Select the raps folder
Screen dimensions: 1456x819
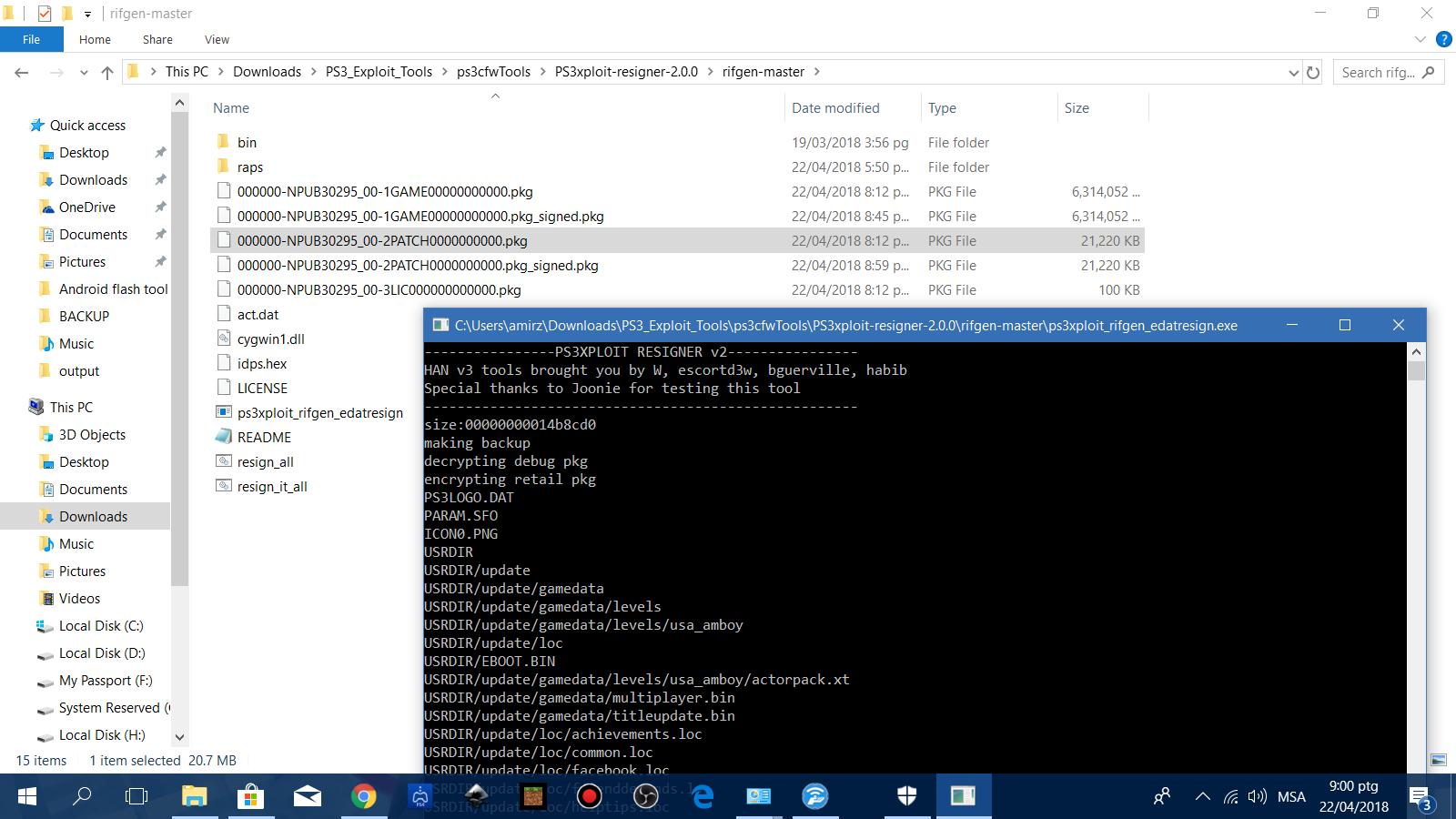coord(249,167)
